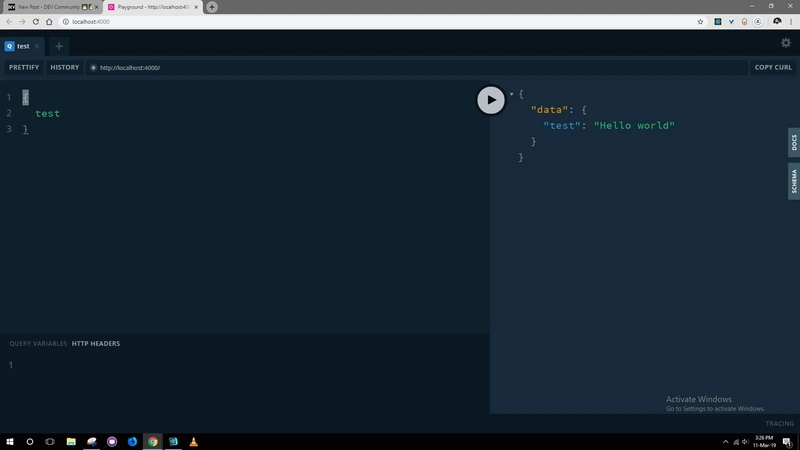This screenshot has height=450, width=800.
Task: Close the 'test' Playground tab
Action: point(37,46)
